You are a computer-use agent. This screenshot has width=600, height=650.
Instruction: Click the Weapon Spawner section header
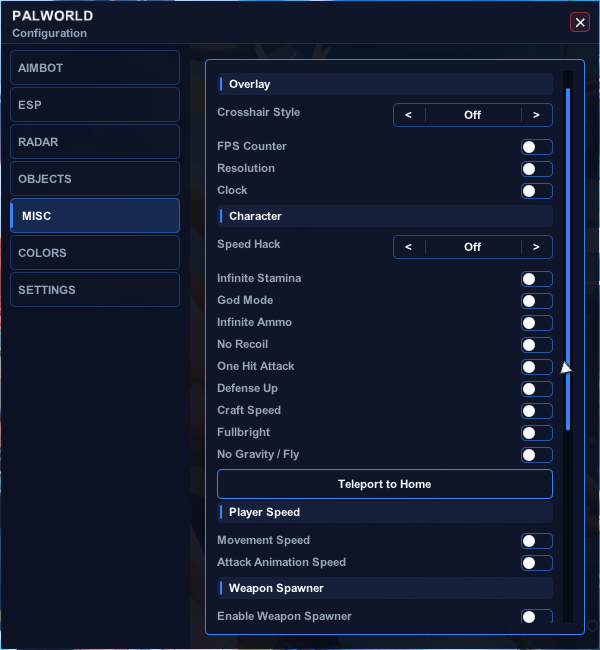385,588
